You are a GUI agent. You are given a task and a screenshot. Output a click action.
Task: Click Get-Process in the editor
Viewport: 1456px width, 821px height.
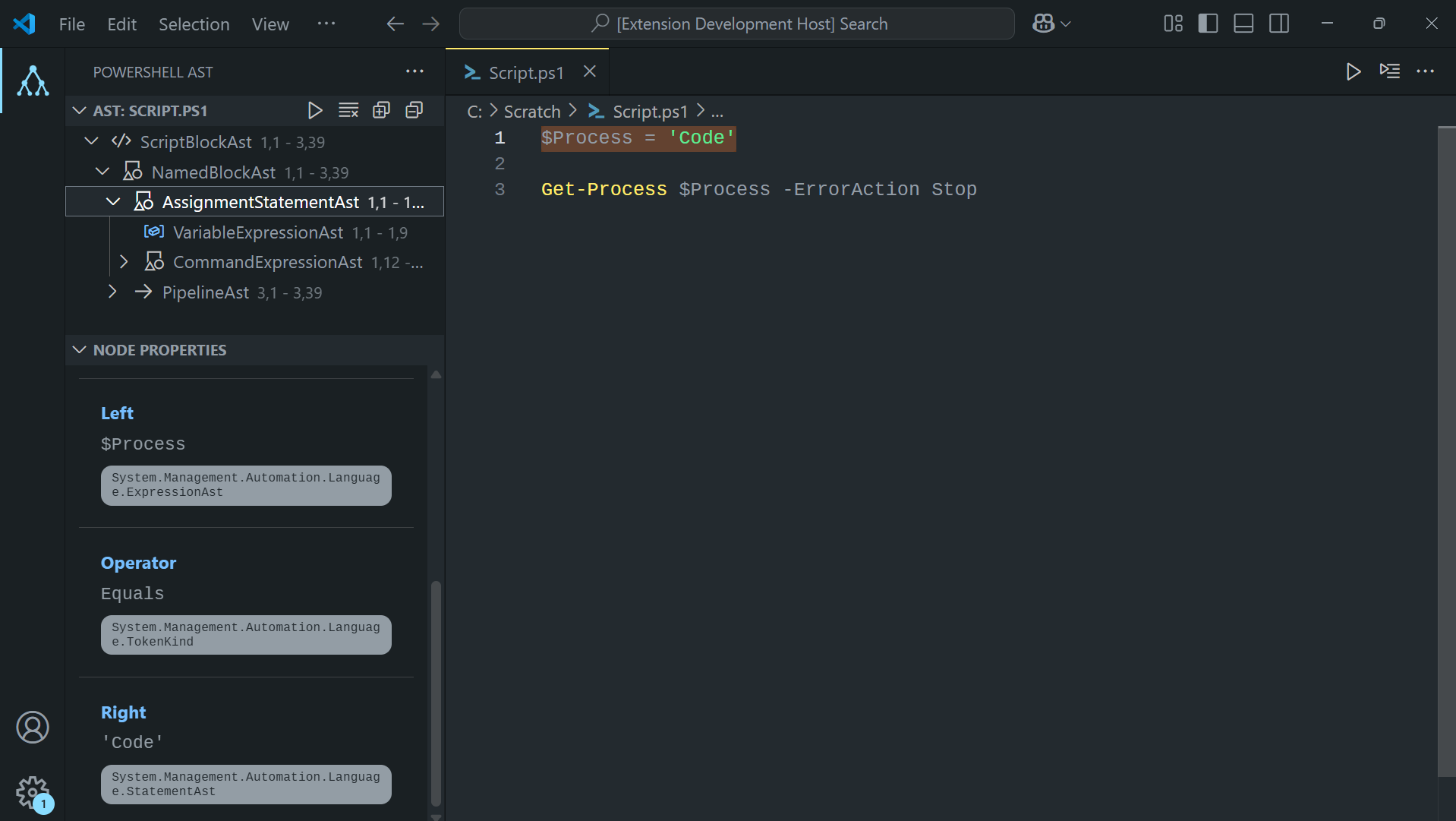pos(604,189)
